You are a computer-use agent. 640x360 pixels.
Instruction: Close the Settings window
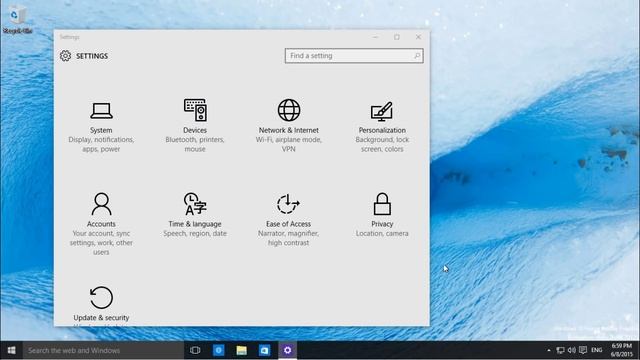418,37
